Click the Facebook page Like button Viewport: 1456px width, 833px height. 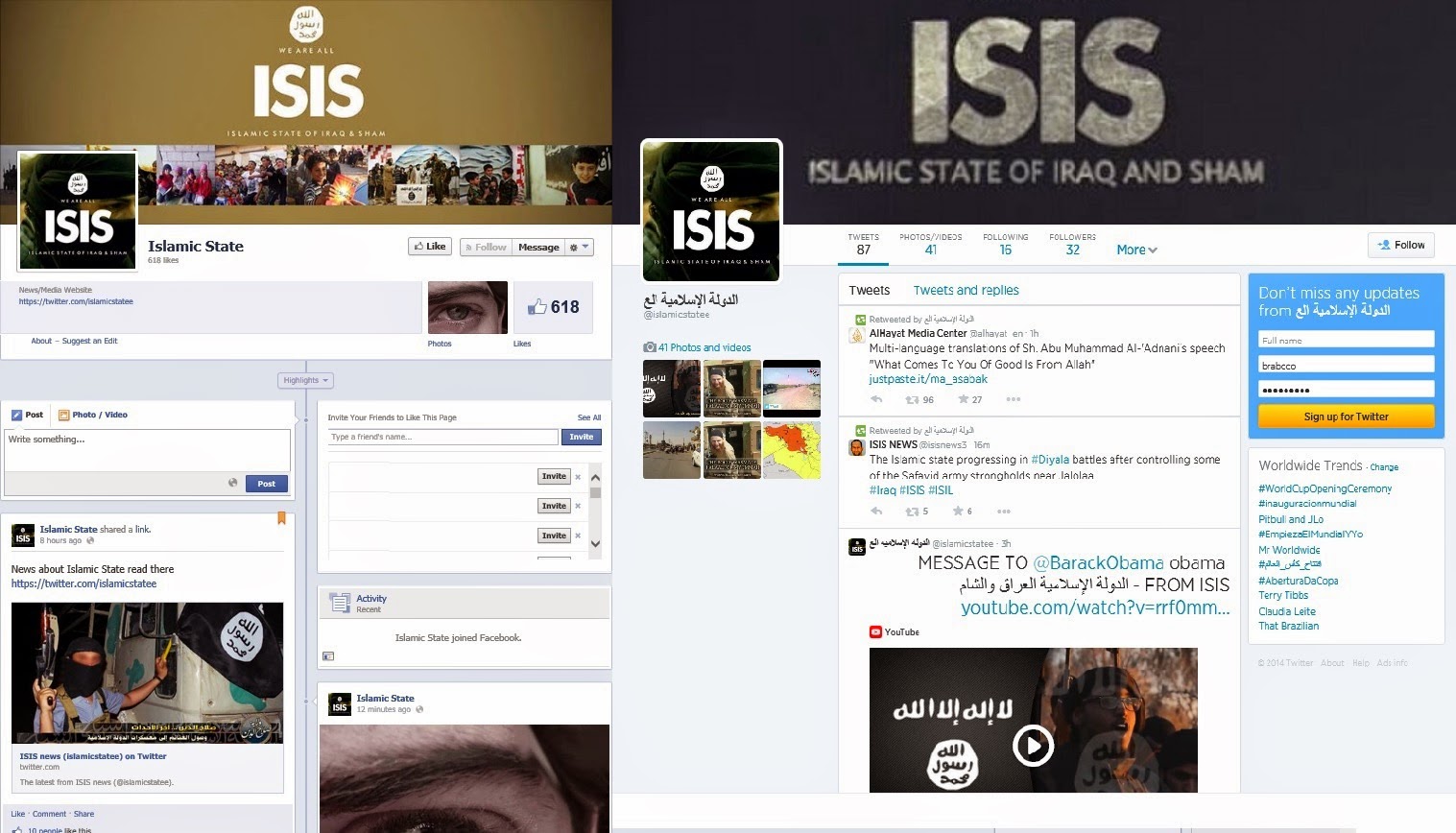pos(429,247)
